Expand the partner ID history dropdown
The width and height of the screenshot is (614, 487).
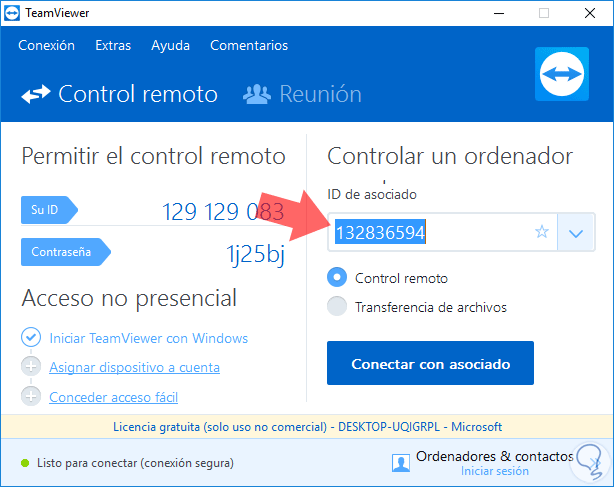point(576,232)
